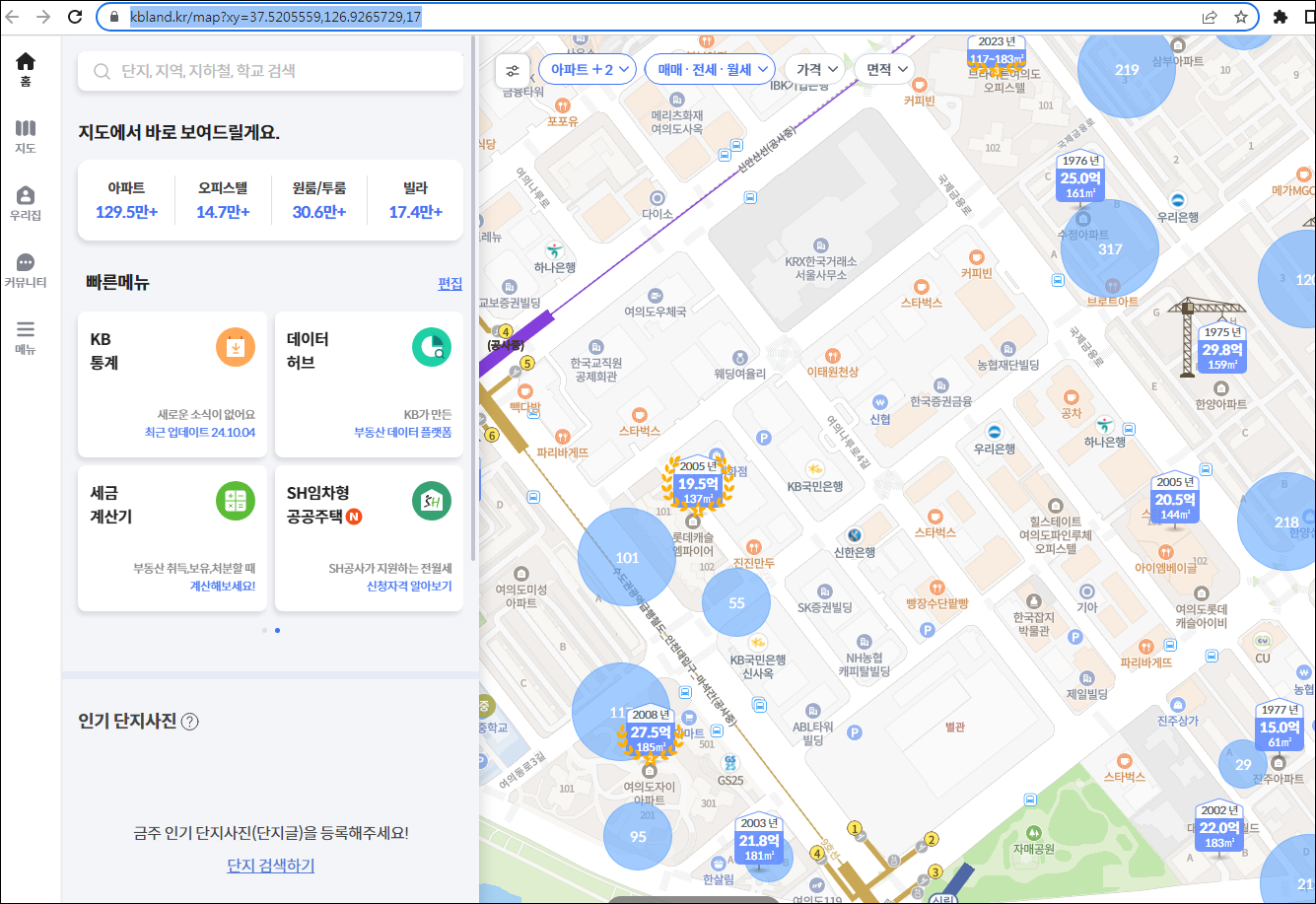The height and width of the screenshot is (904, 1316).
Task: Bookmark this page with the star icon
Action: (1241, 17)
